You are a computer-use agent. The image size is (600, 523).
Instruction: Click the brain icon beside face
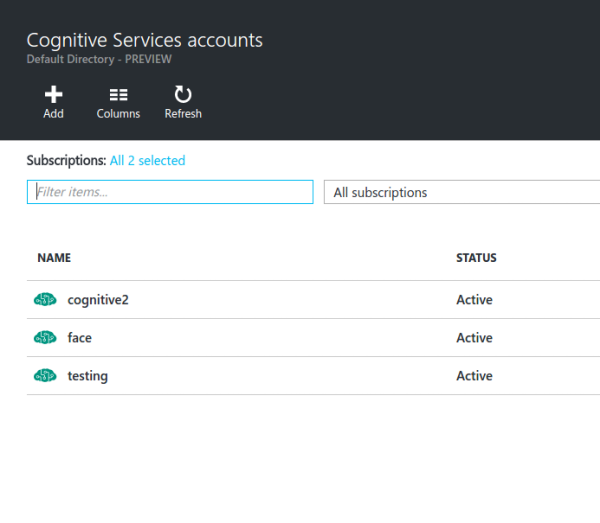click(x=45, y=337)
